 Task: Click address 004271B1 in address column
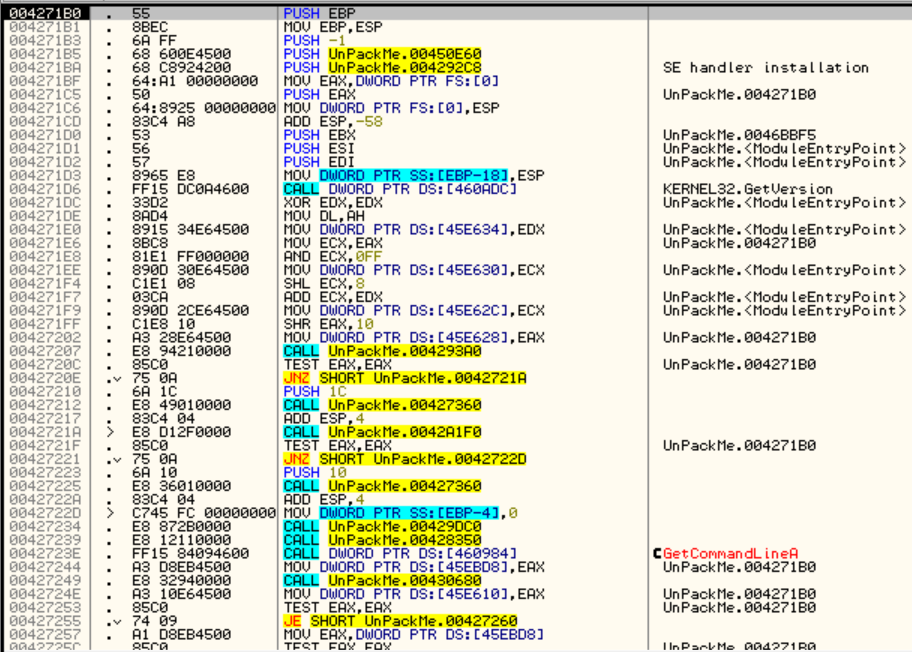coord(45,27)
